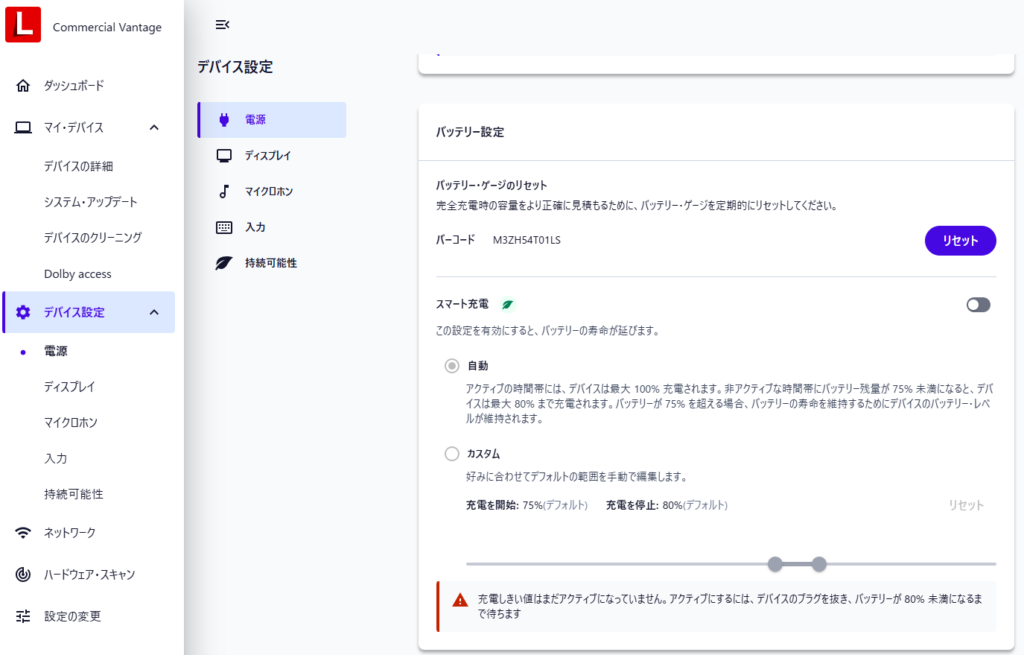Click the 設定の変更 sliders icon
Viewport: 1024px width, 655px height.
(x=23, y=616)
